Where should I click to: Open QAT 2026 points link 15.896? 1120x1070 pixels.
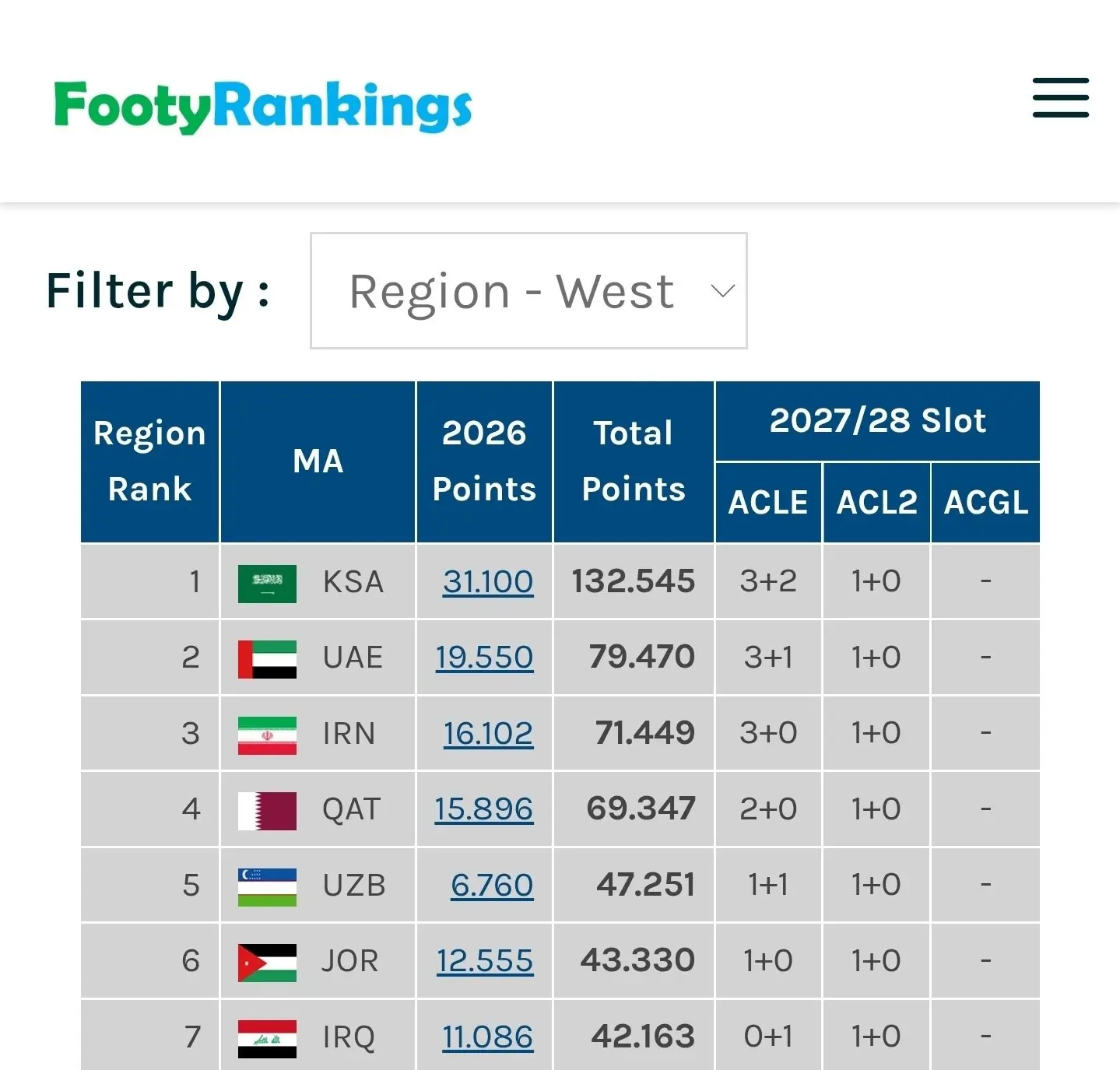[x=484, y=809]
